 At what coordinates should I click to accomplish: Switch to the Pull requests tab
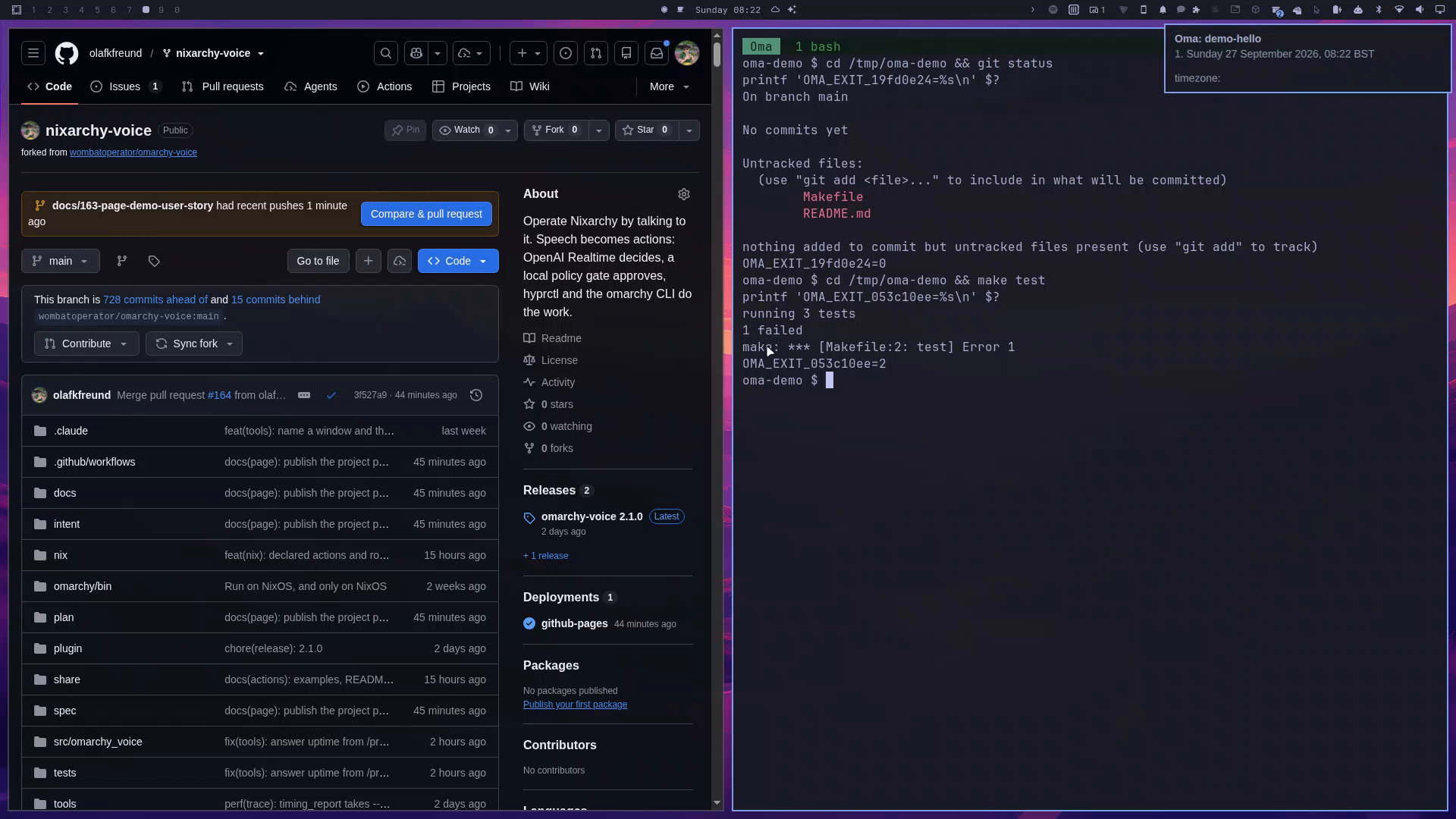(223, 86)
